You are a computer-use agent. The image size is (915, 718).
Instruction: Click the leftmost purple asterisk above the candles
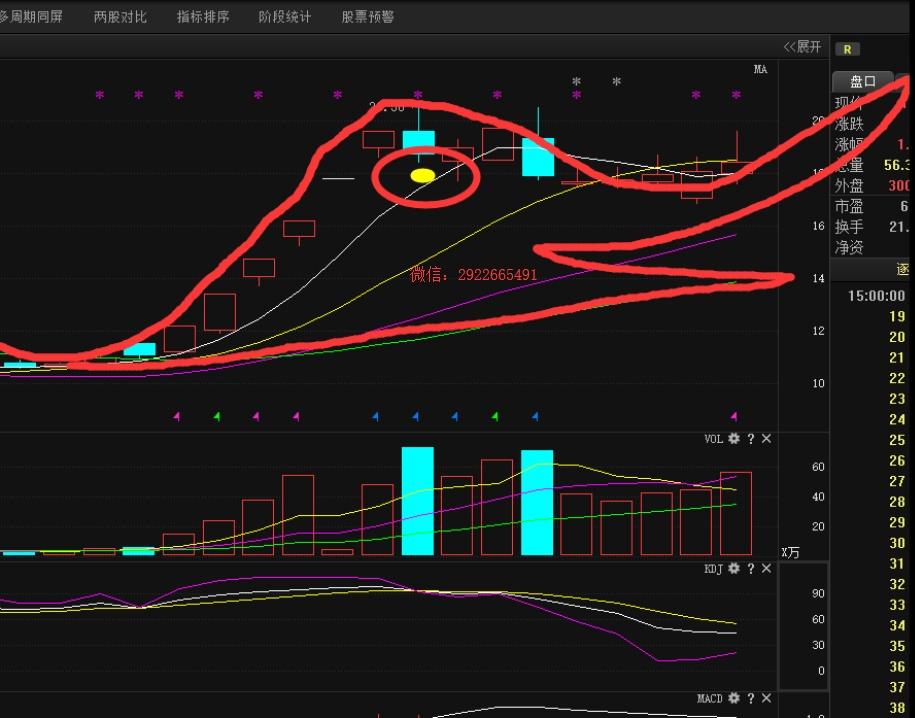pos(100,95)
